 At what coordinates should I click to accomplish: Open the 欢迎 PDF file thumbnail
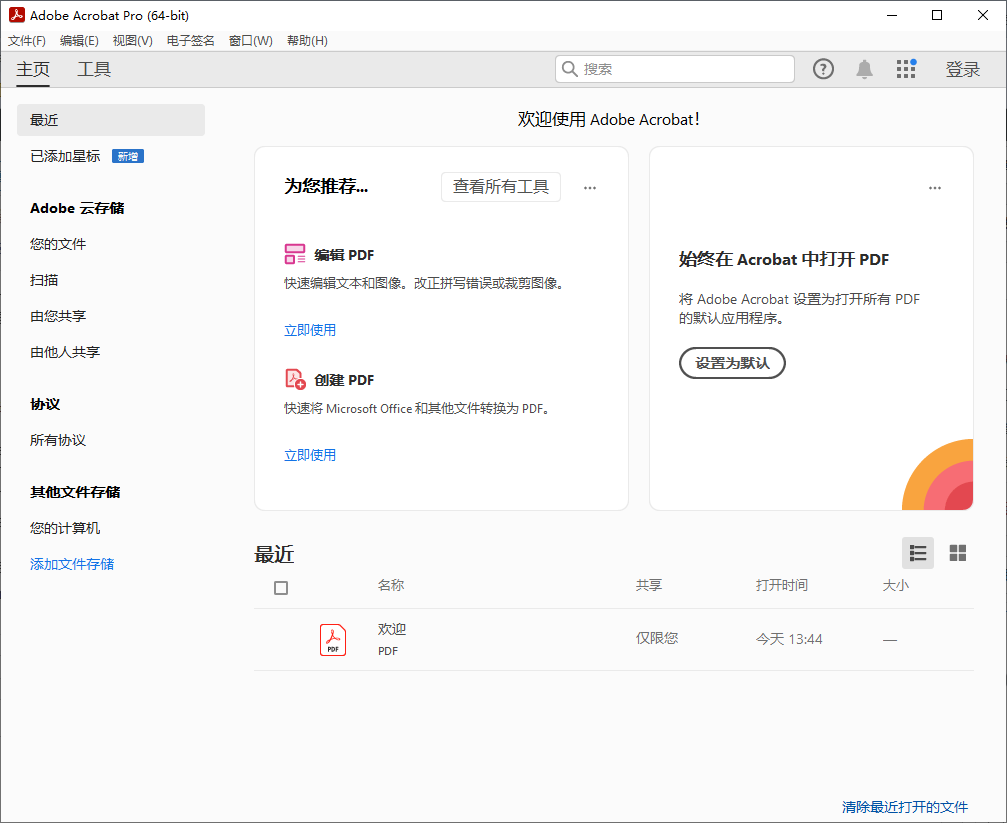[x=332, y=639]
